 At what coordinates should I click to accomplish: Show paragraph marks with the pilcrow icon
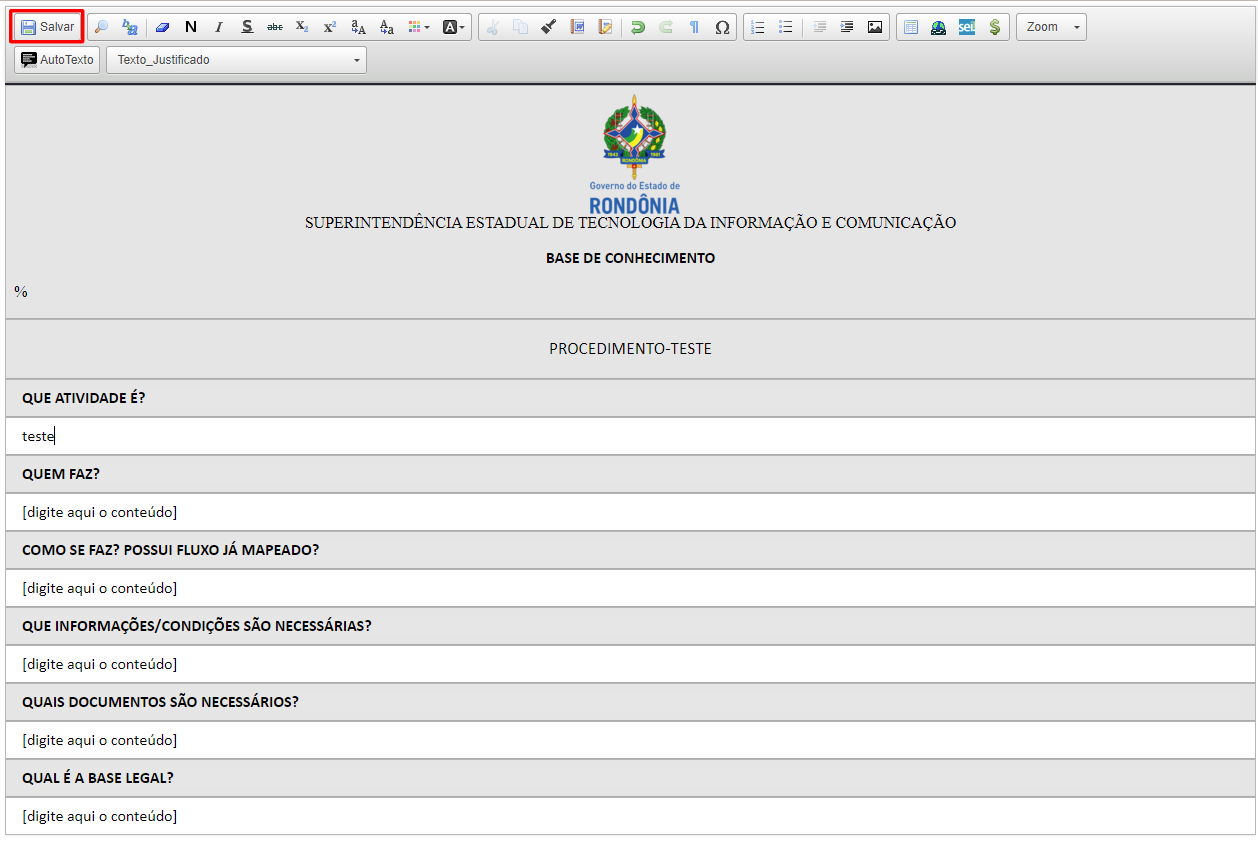(693, 27)
